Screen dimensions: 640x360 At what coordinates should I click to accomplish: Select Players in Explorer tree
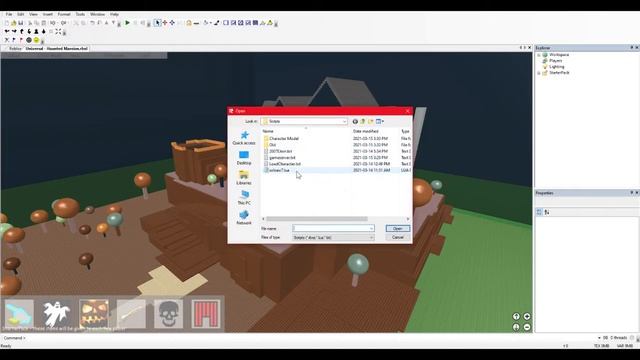556,60
